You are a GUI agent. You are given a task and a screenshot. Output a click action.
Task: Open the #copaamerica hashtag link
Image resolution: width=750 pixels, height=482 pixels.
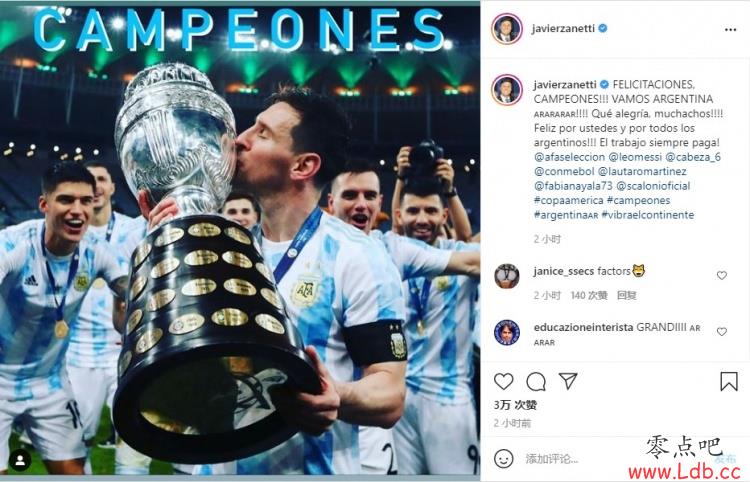pyautogui.click(x=568, y=200)
